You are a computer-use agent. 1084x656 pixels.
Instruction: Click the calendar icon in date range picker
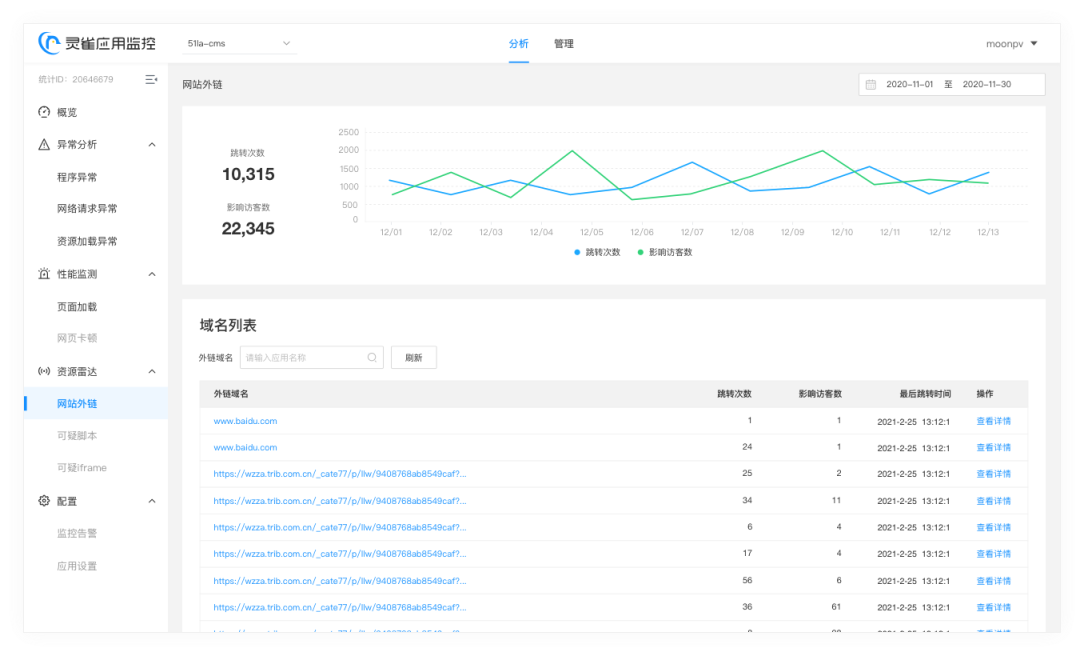pos(871,85)
